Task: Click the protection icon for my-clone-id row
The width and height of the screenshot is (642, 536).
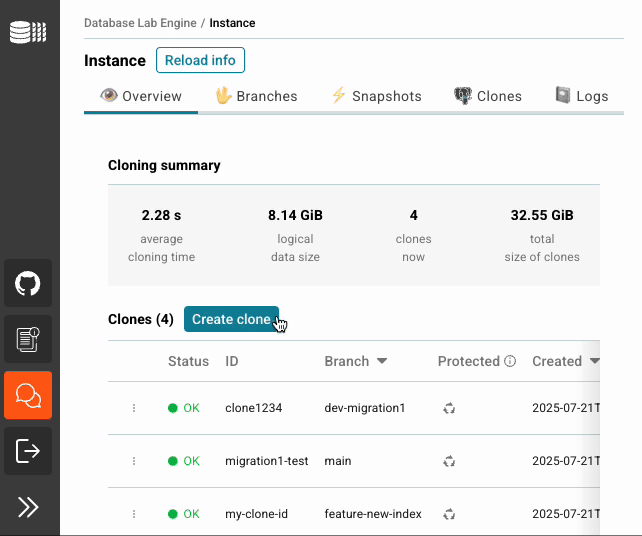Action: [x=449, y=514]
